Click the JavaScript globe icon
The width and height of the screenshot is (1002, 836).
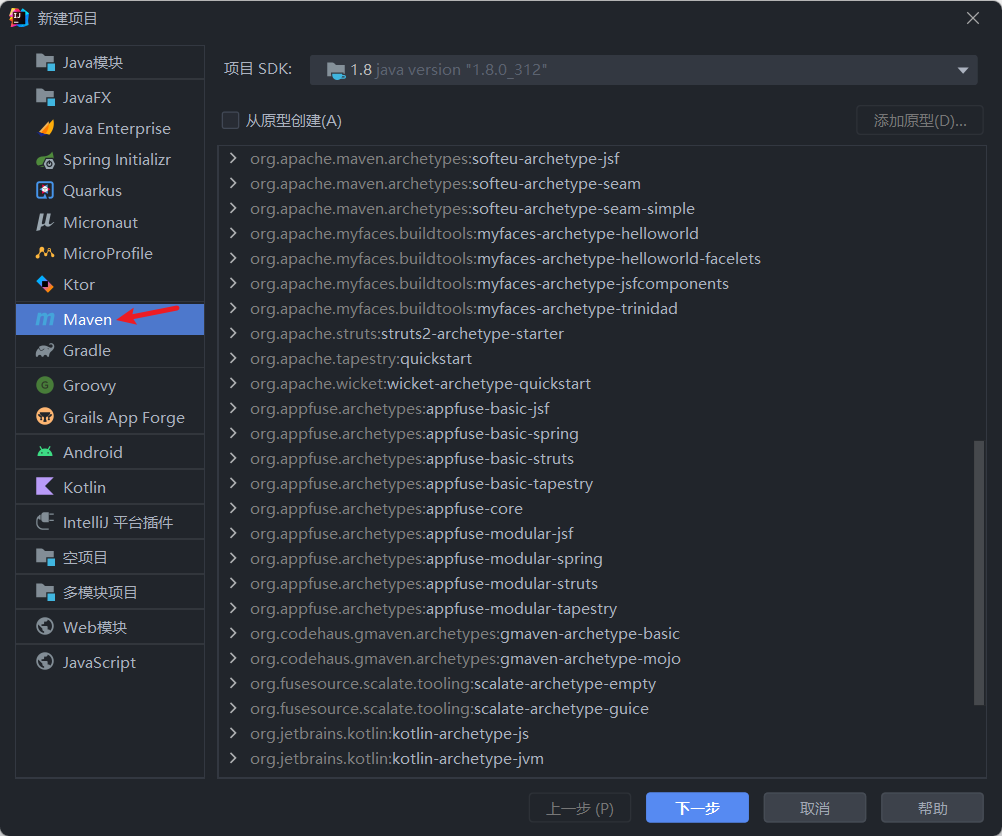[x=45, y=662]
